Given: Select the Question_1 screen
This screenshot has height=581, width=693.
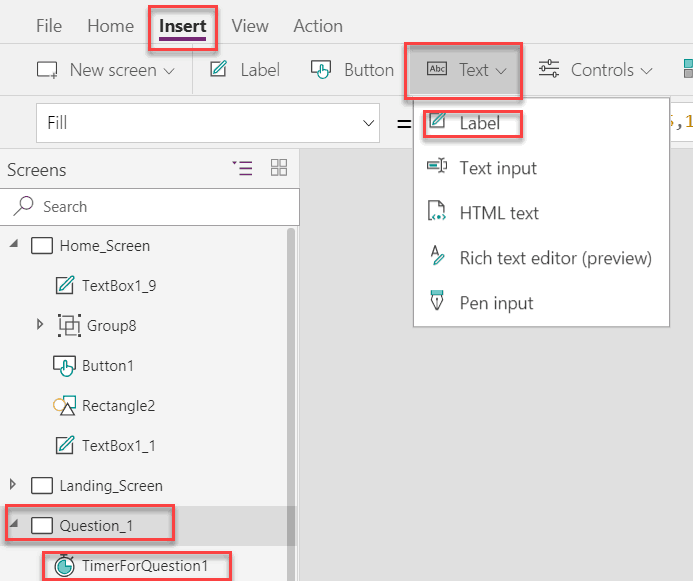Looking at the screenshot, I should [96, 526].
